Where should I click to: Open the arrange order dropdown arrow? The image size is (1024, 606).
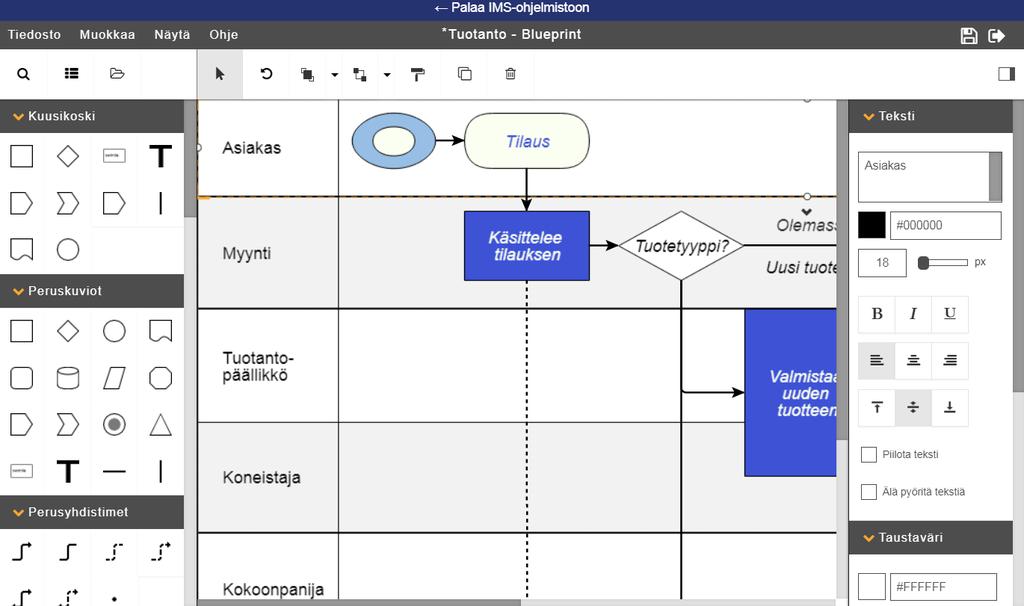point(334,74)
